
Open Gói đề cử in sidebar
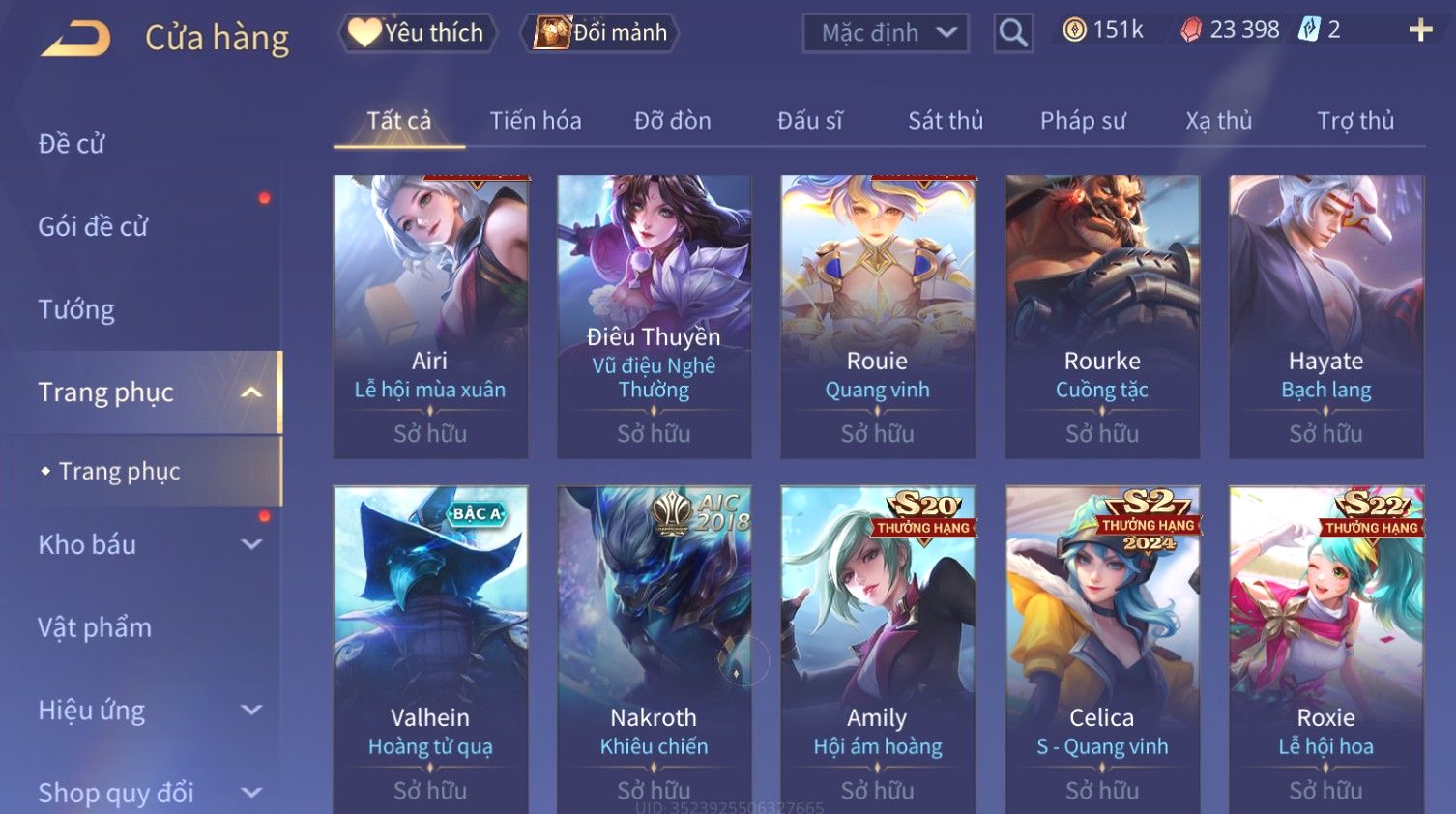coord(93,226)
